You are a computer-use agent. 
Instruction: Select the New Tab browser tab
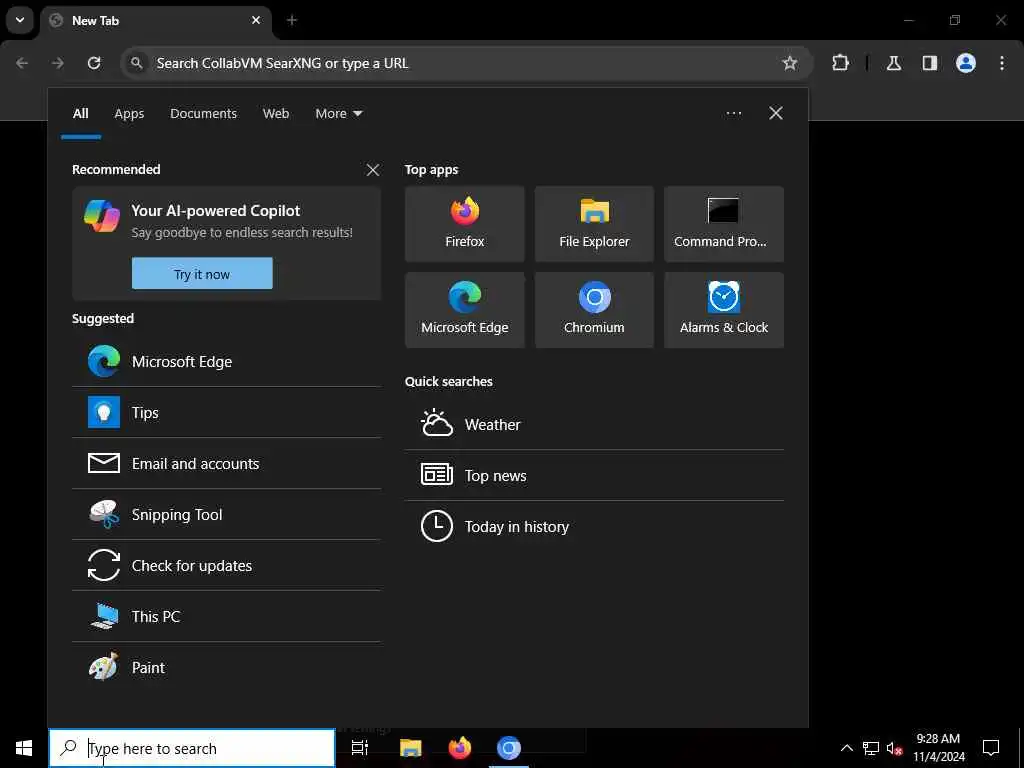155,20
